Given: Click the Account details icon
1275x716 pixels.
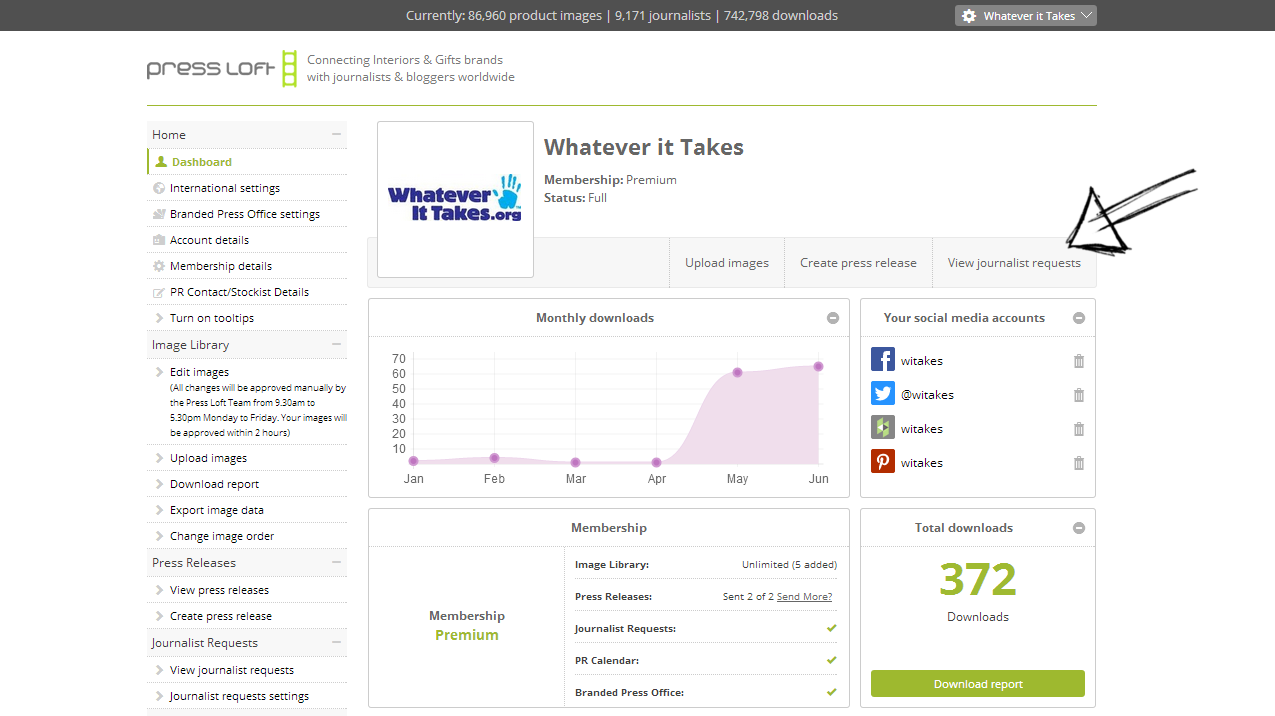Looking at the screenshot, I should [158, 240].
